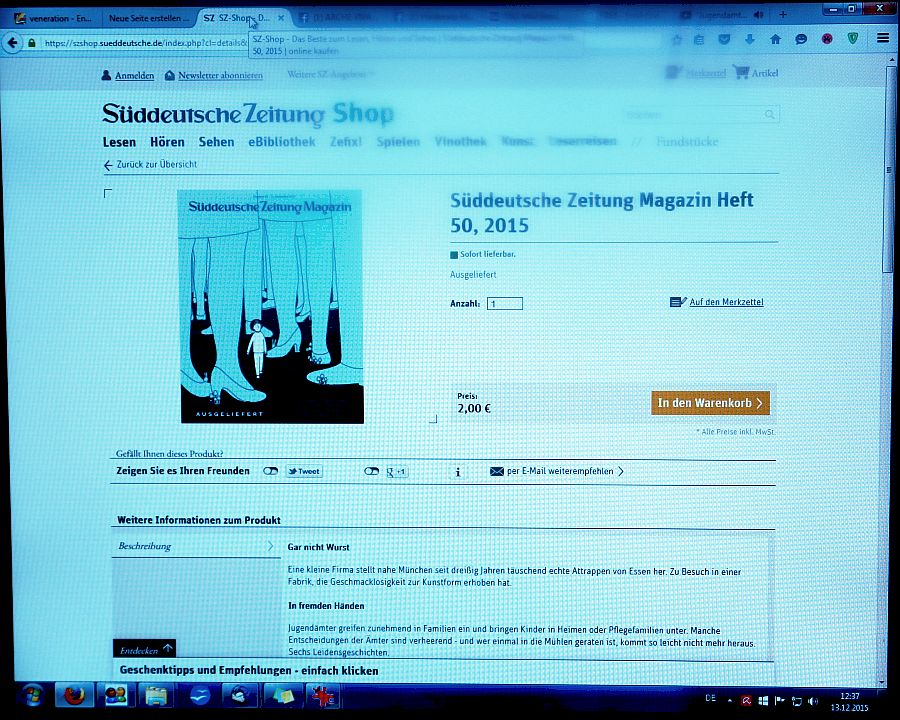Close the SZ-Shop tab
This screenshot has width=900, height=720.
coord(281,18)
